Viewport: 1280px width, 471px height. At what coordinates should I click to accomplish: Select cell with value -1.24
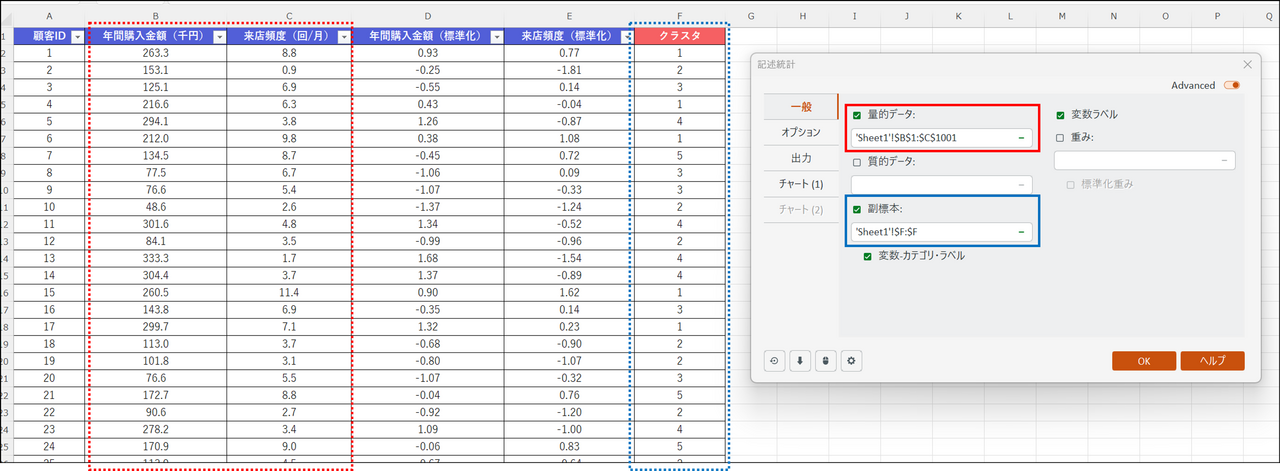(569, 206)
